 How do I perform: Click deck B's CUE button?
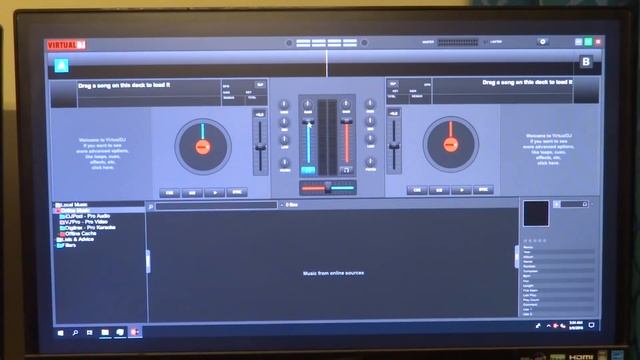pos(417,190)
